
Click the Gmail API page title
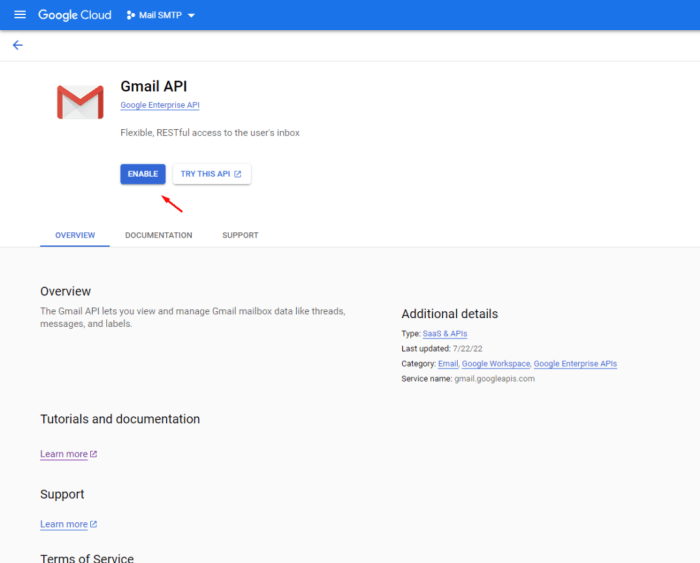tap(153, 86)
